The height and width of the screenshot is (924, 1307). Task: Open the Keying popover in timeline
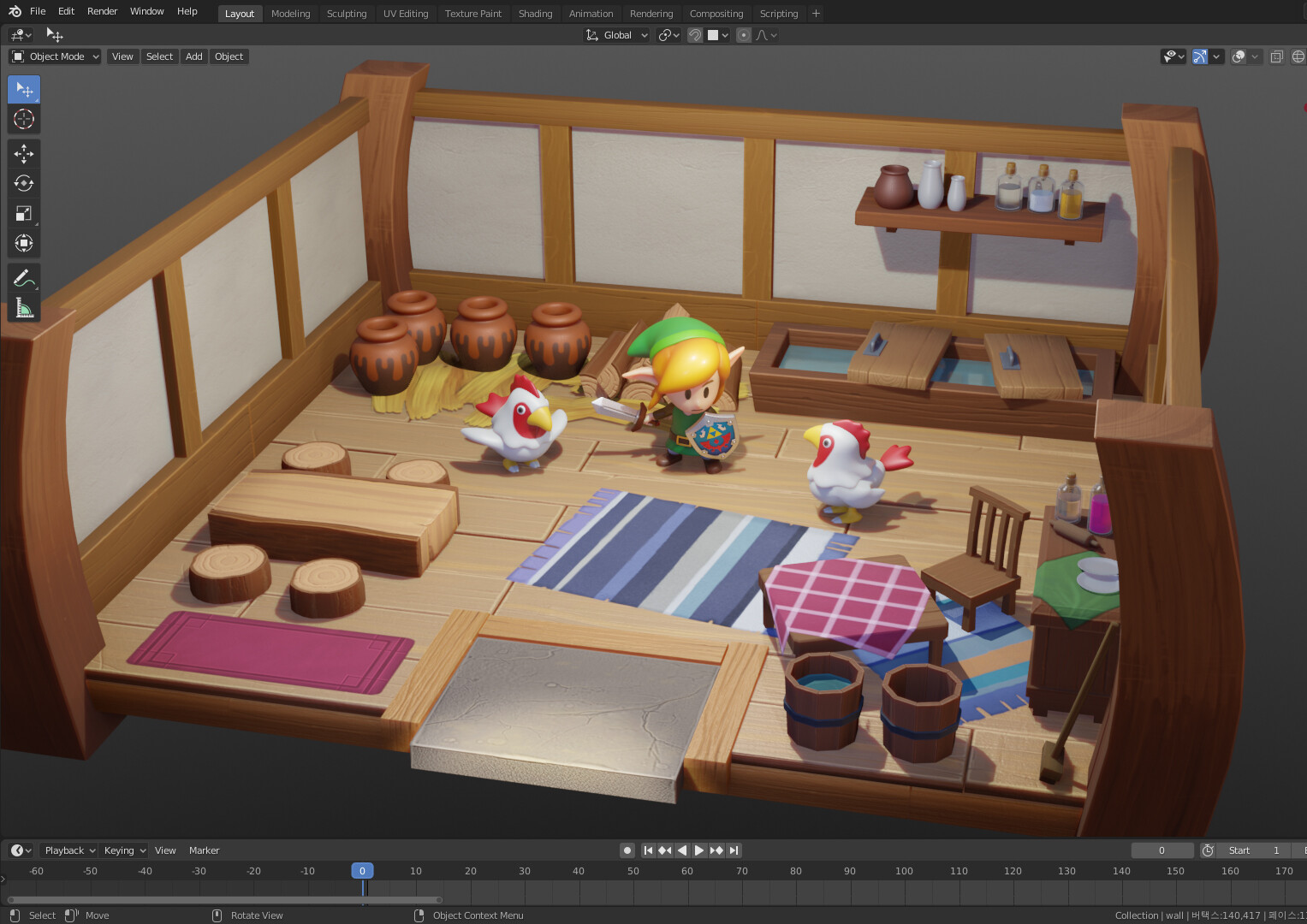(x=125, y=850)
